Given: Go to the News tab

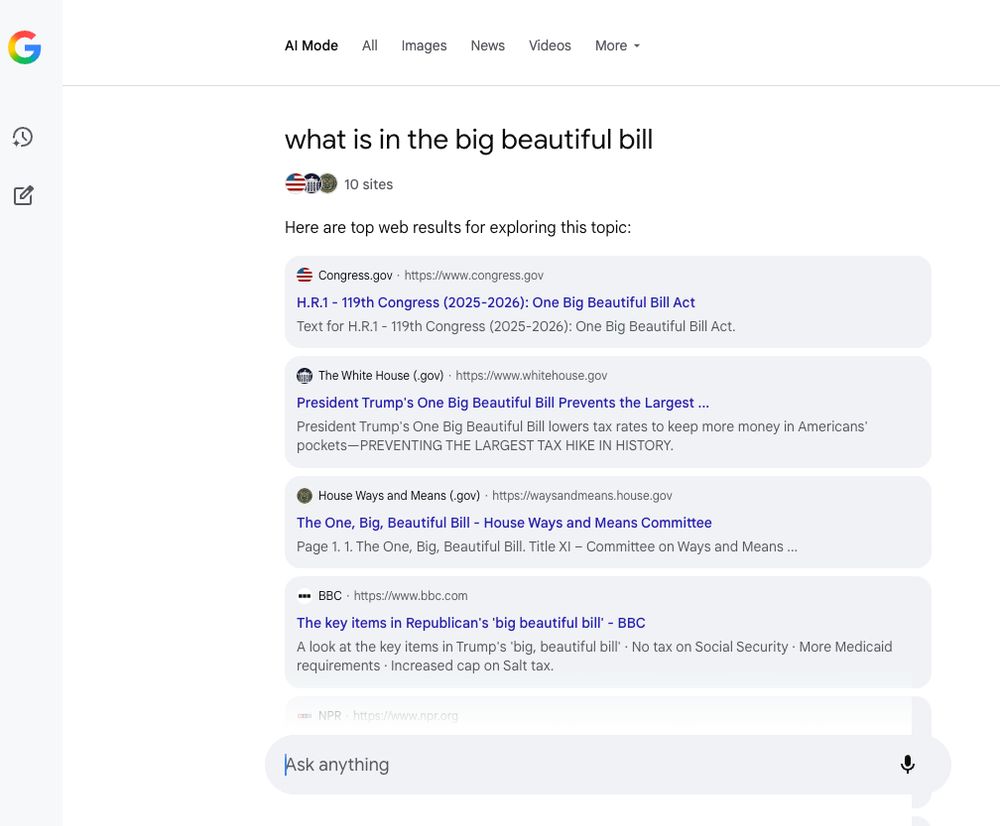Looking at the screenshot, I should [x=487, y=46].
